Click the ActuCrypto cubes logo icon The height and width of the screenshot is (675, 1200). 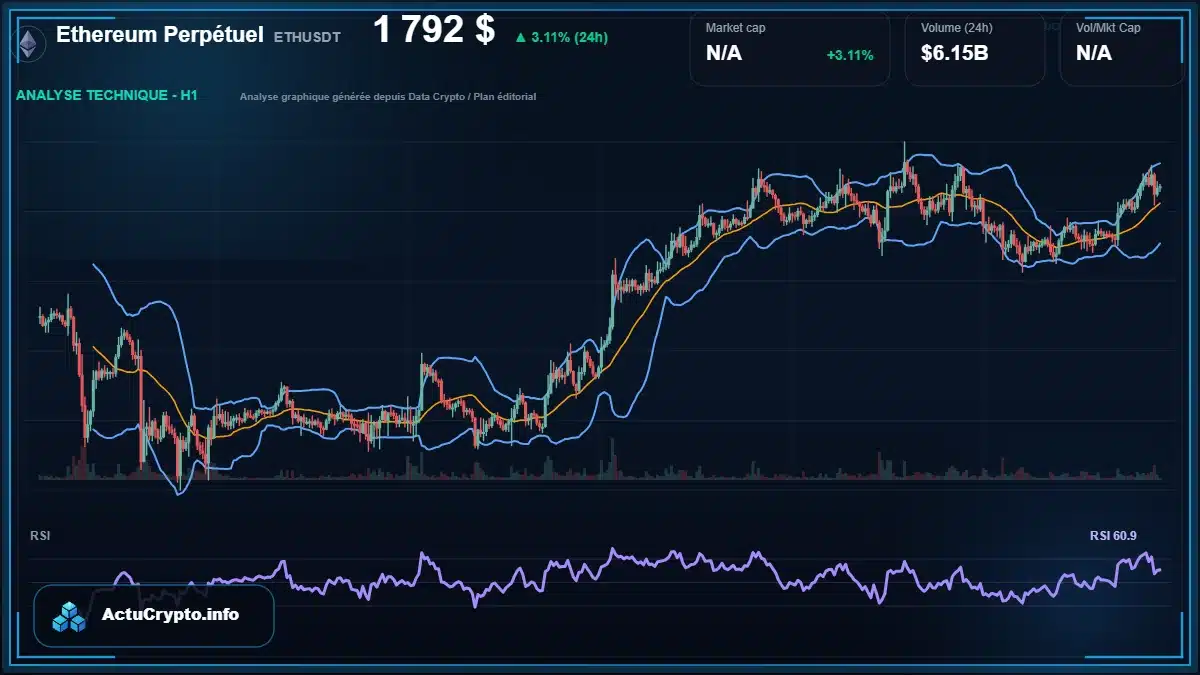click(x=70, y=616)
